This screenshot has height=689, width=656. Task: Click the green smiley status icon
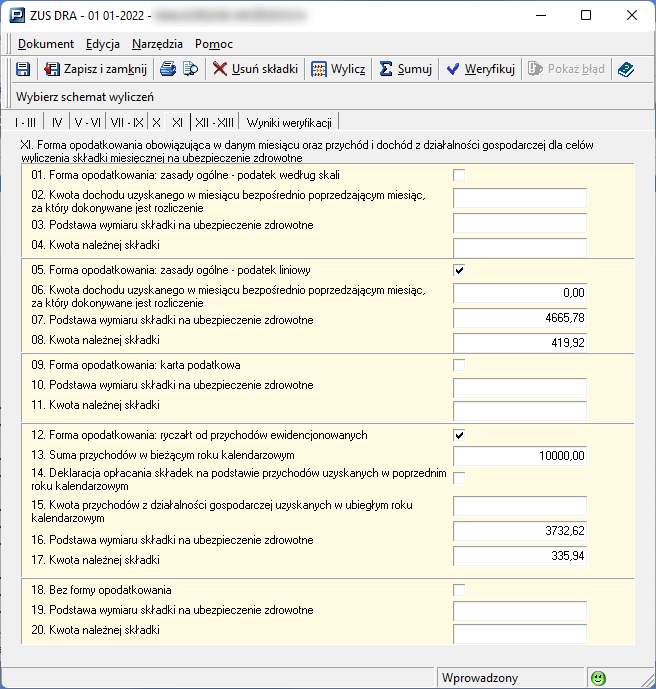(x=599, y=678)
